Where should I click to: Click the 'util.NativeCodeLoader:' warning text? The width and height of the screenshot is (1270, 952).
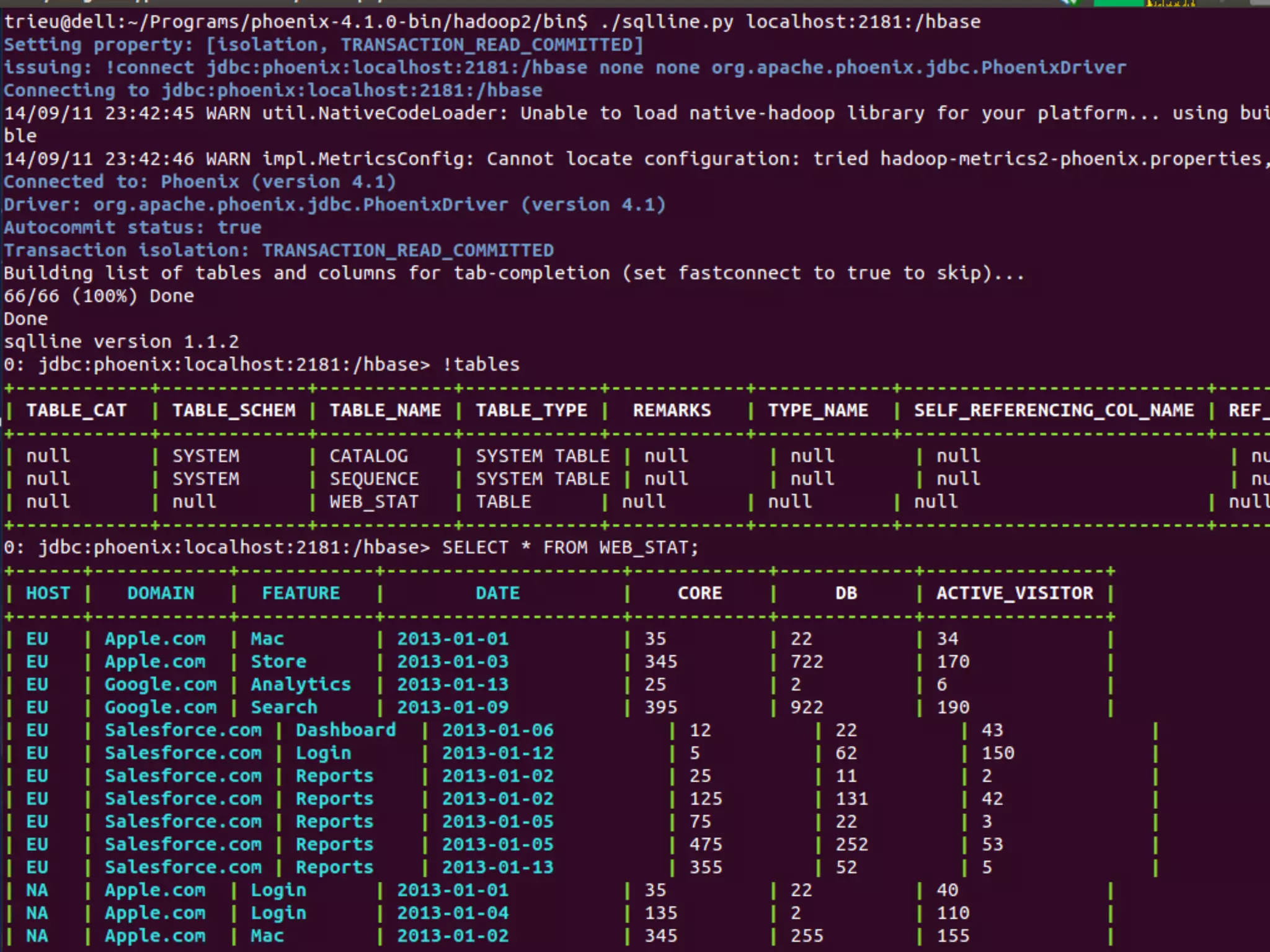384,113
